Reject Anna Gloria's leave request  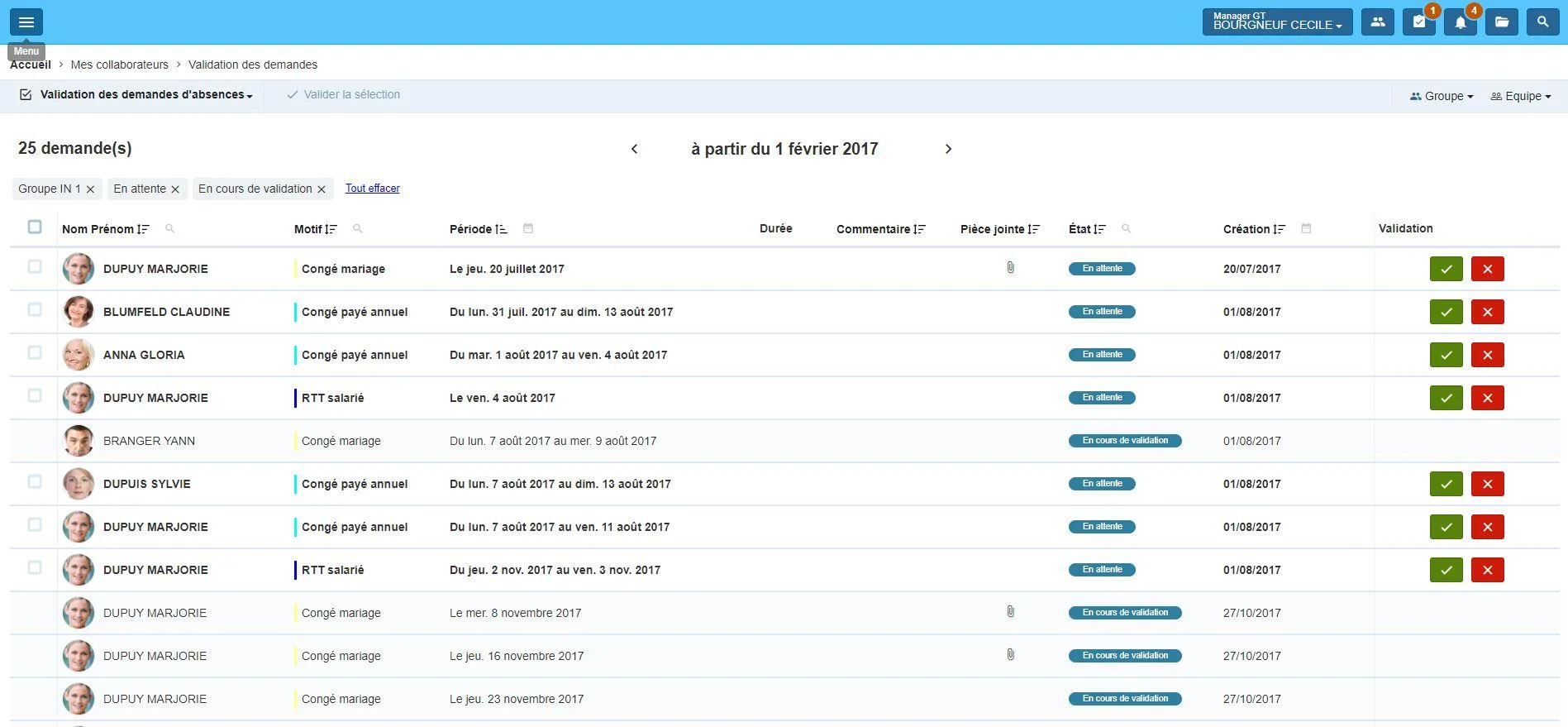(1488, 355)
